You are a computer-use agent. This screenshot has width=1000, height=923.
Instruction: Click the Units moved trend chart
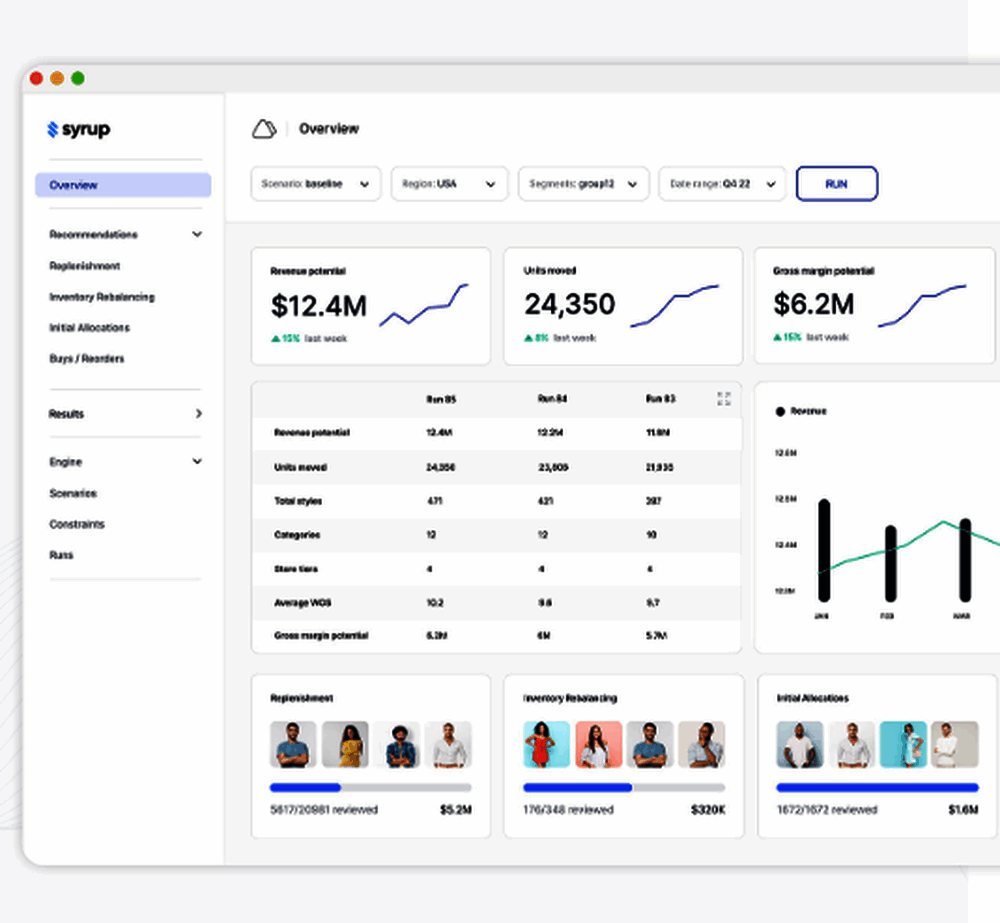[x=674, y=306]
